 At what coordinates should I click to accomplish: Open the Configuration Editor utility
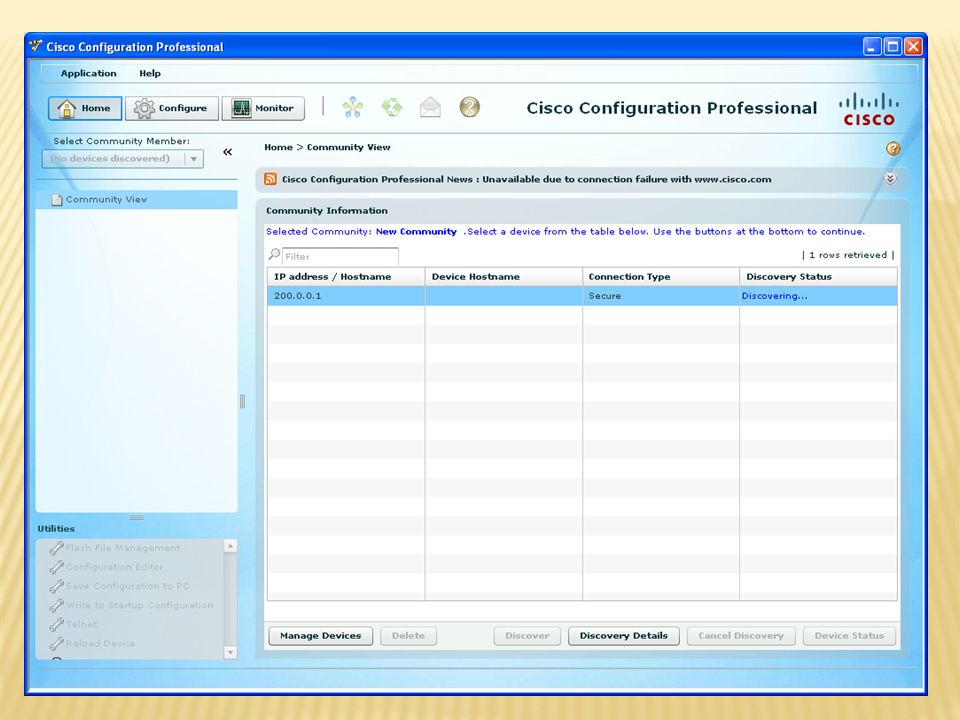coord(107,567)
